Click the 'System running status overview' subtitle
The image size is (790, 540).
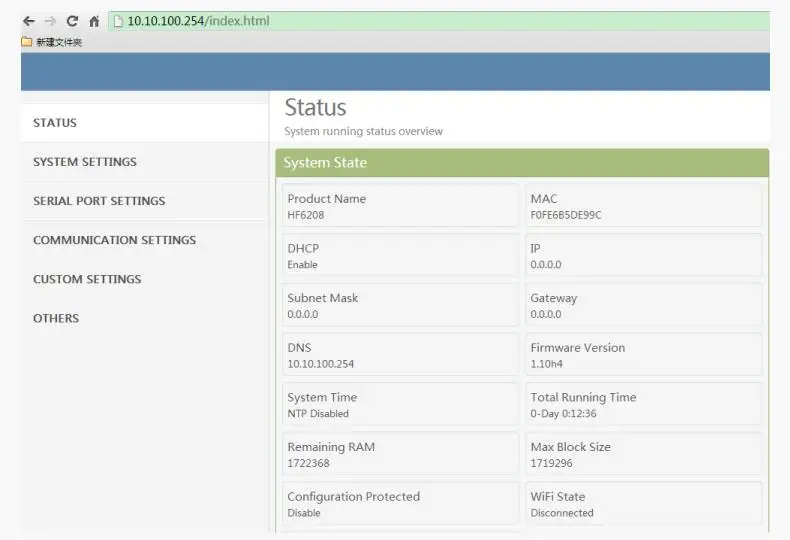coord(363,131)
